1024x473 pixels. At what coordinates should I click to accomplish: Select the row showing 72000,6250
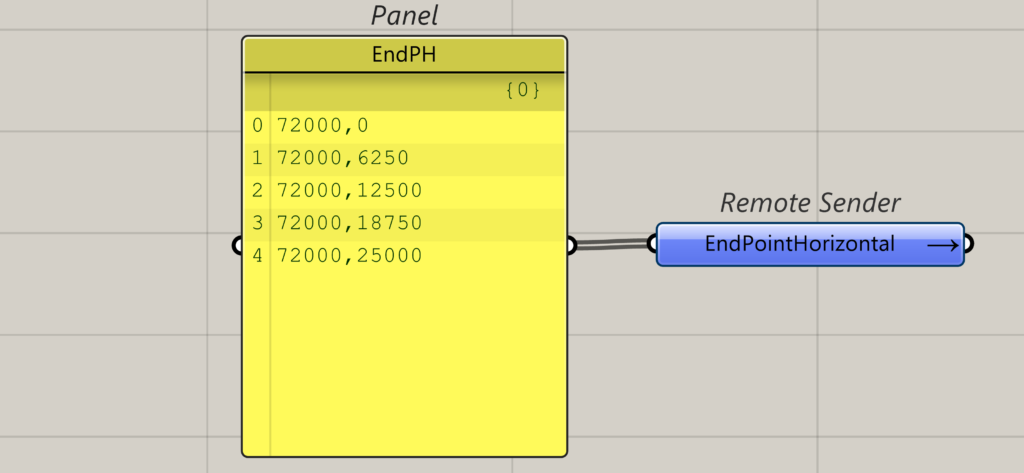coord(343,158)
